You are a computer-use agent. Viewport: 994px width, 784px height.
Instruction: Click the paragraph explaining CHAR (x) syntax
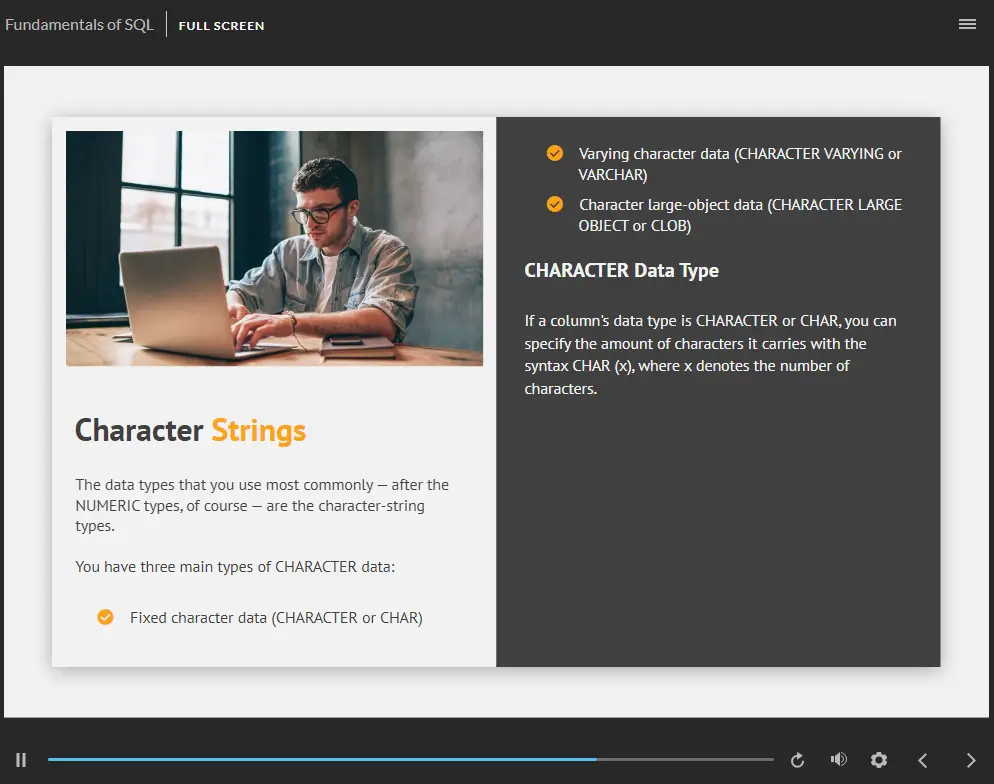[710, 355]
